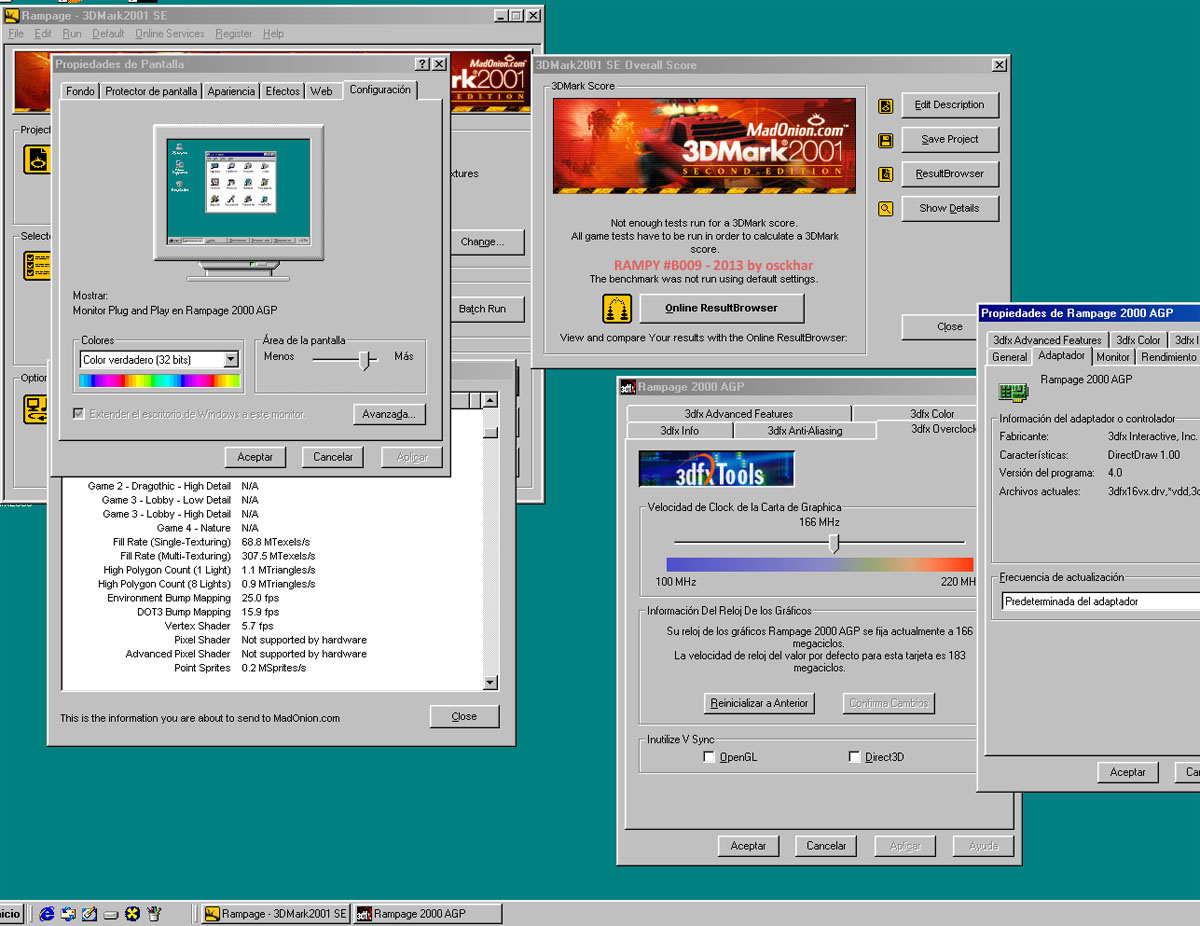The height and width of the screenshot is (926, 1200).
Task: Click the Avanzada... button
Action: click(x=390, y=414)
